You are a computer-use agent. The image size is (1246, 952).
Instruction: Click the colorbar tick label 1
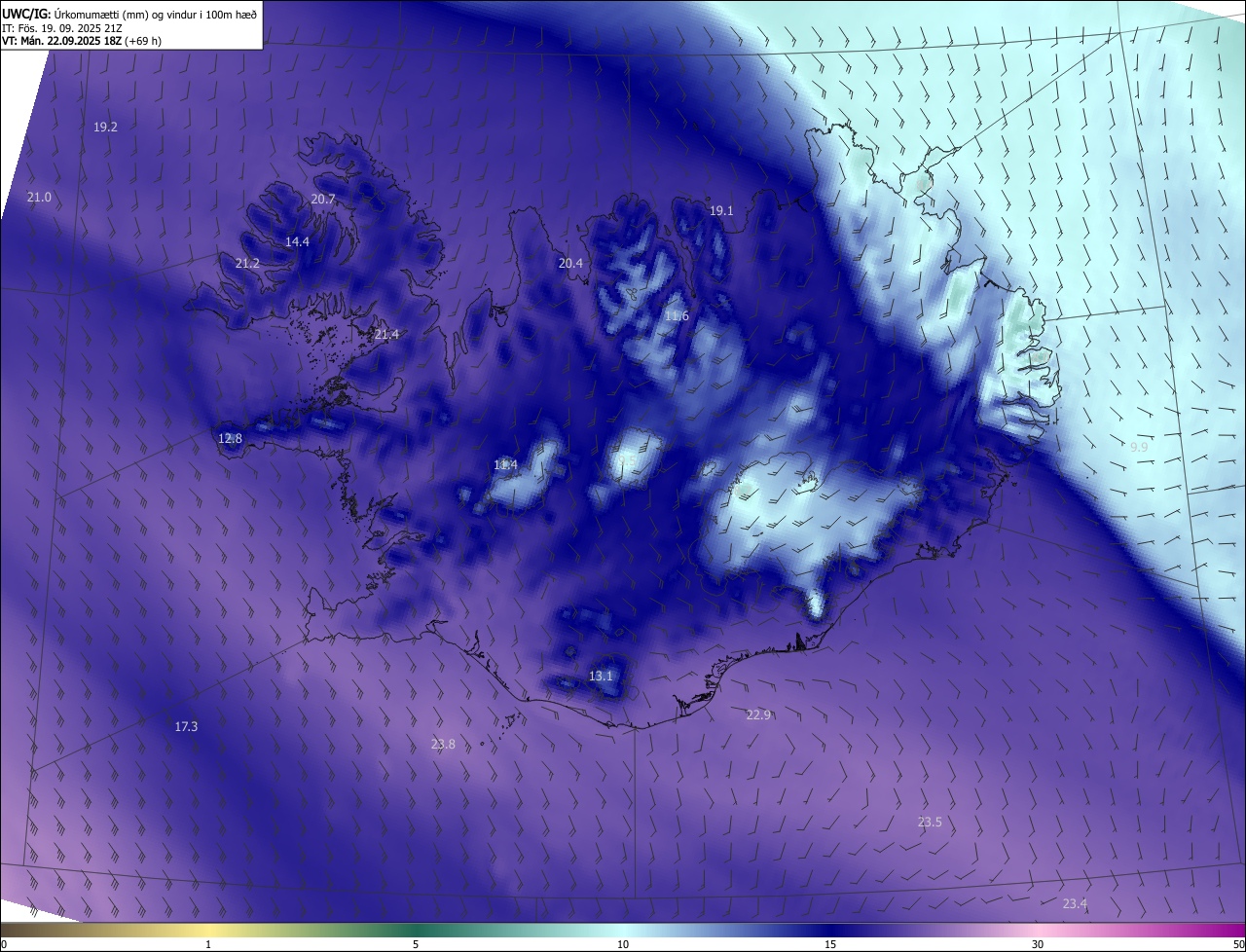(208, 945)
